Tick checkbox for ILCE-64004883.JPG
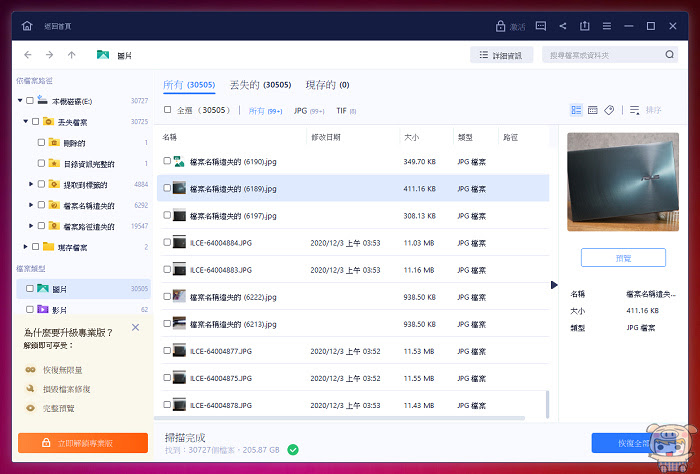 pos(167,270)
